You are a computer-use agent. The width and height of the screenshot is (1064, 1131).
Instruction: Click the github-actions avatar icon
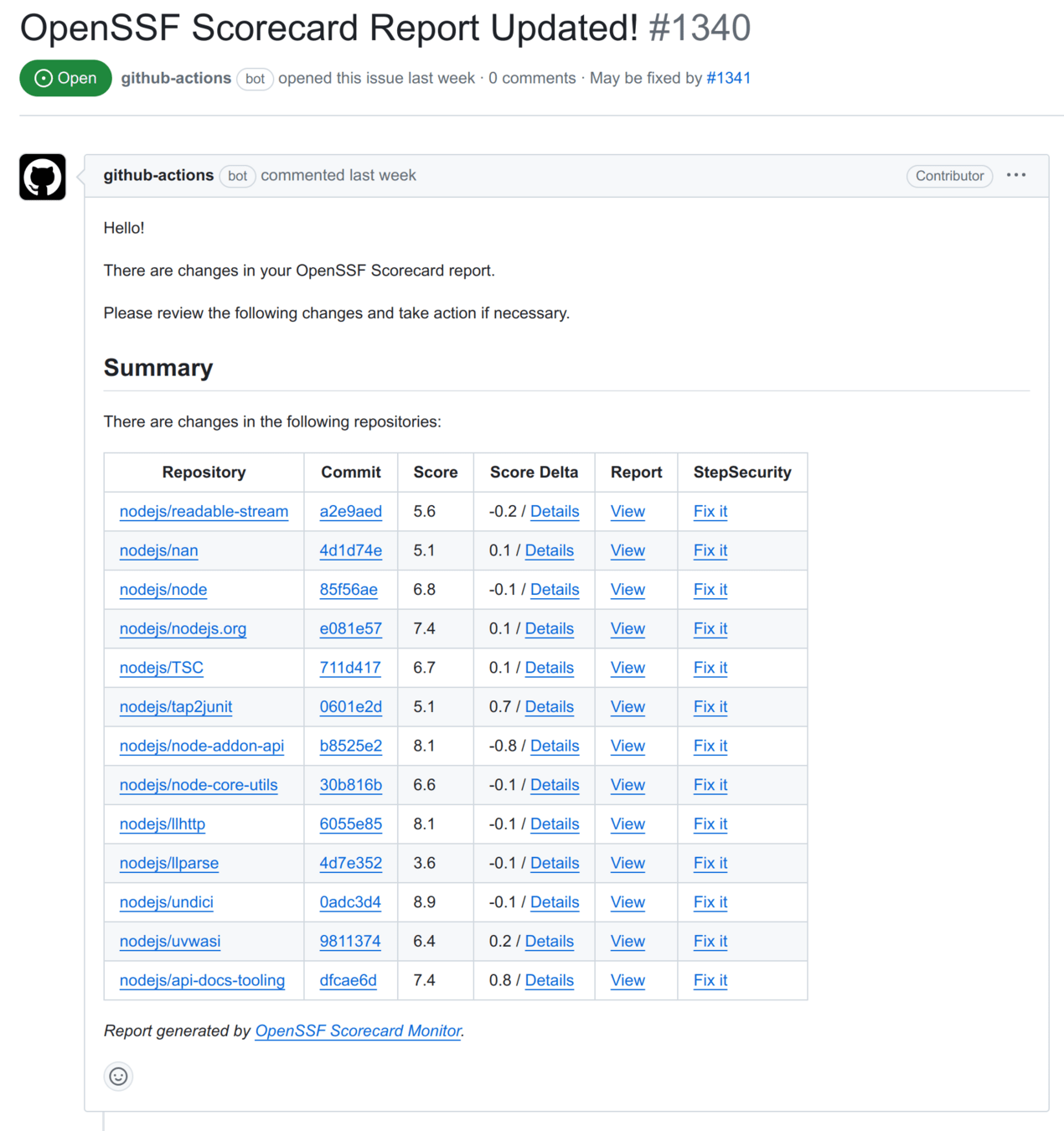[x=43, y=177]
